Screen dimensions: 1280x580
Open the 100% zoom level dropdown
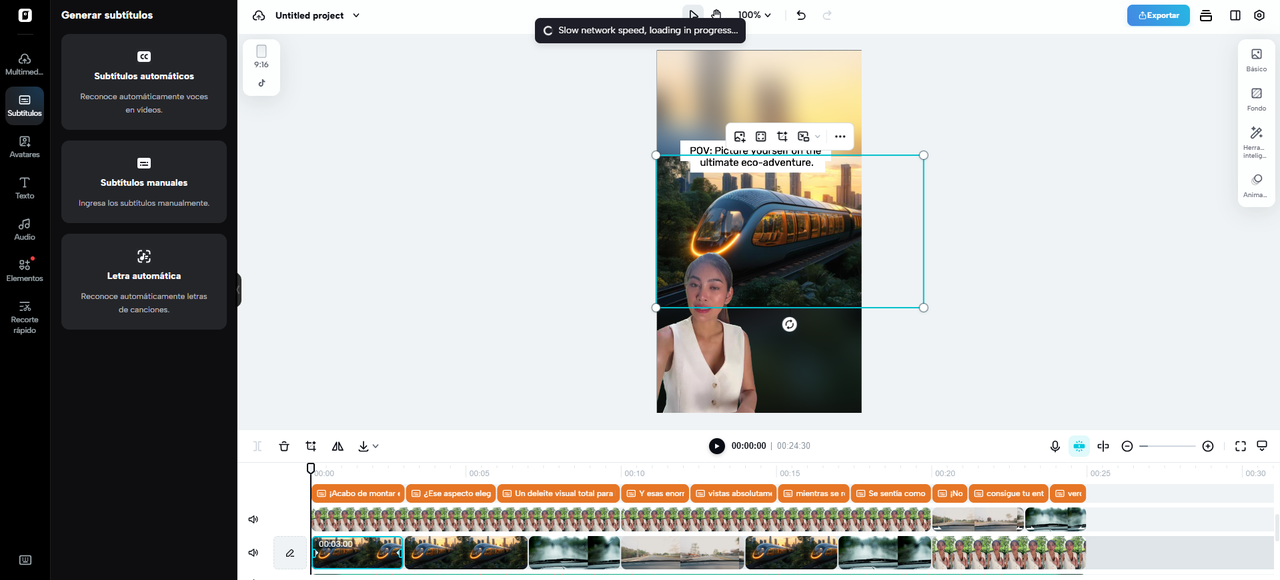pos(755,15)
